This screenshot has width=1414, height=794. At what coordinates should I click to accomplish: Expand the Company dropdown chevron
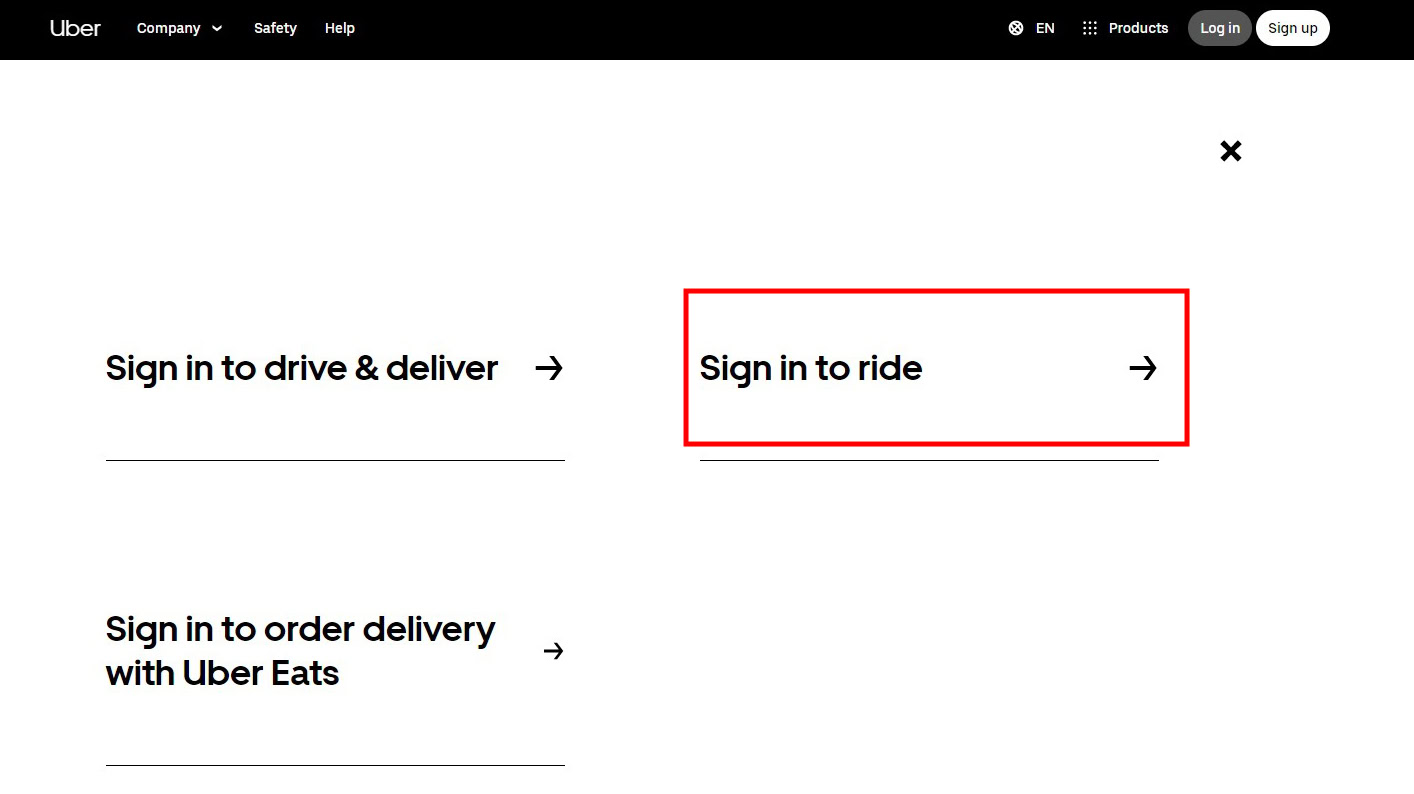pos(217,28)
